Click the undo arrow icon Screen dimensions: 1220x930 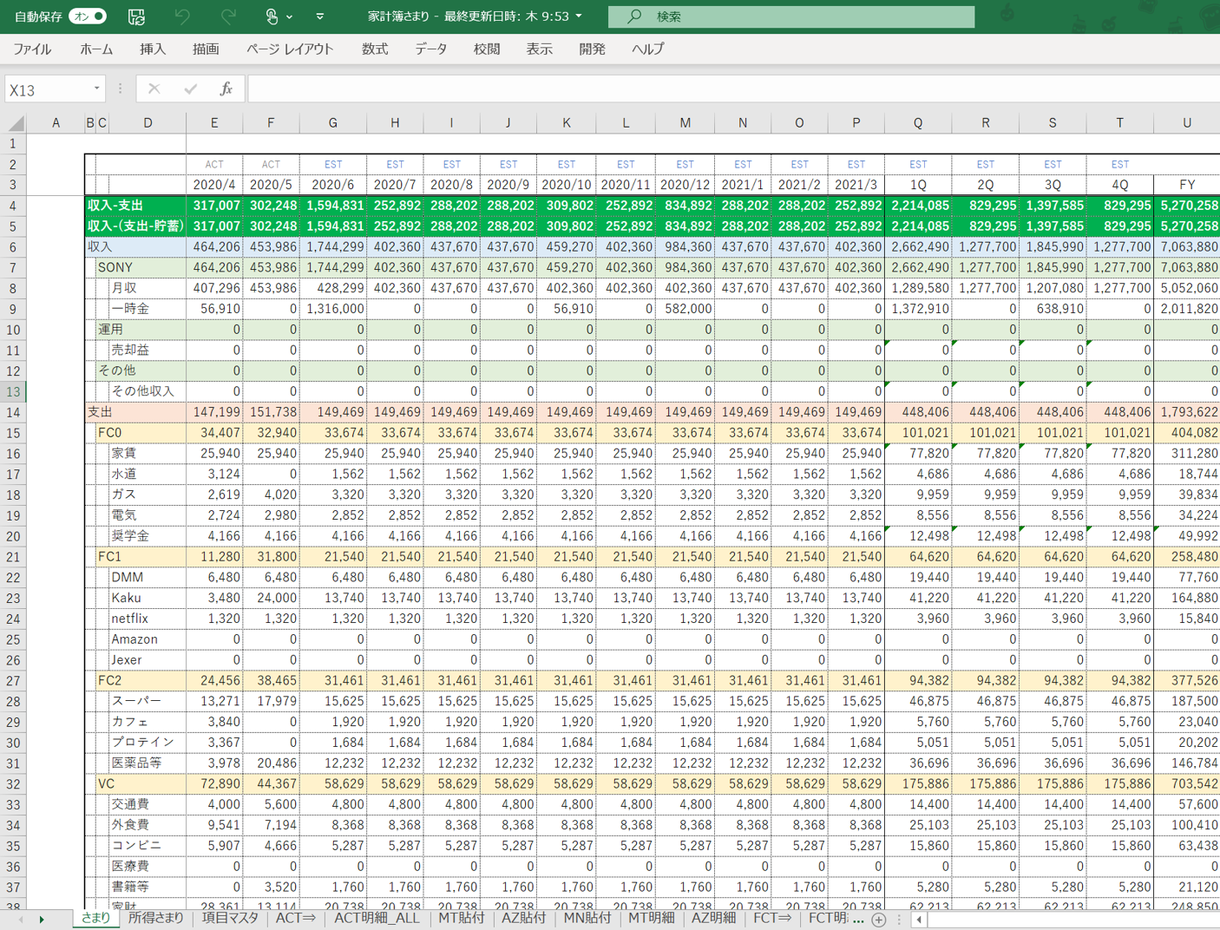point(182,17)
